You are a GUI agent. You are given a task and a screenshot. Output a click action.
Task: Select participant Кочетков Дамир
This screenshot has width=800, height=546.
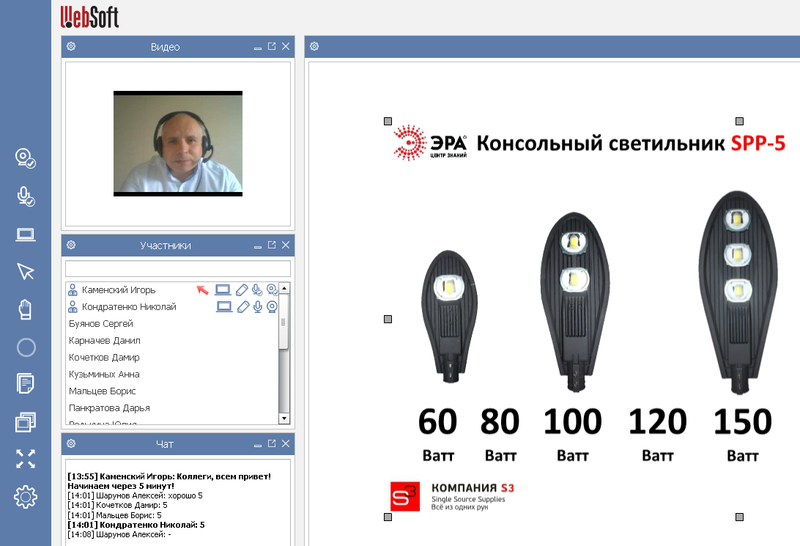[104, 357]
